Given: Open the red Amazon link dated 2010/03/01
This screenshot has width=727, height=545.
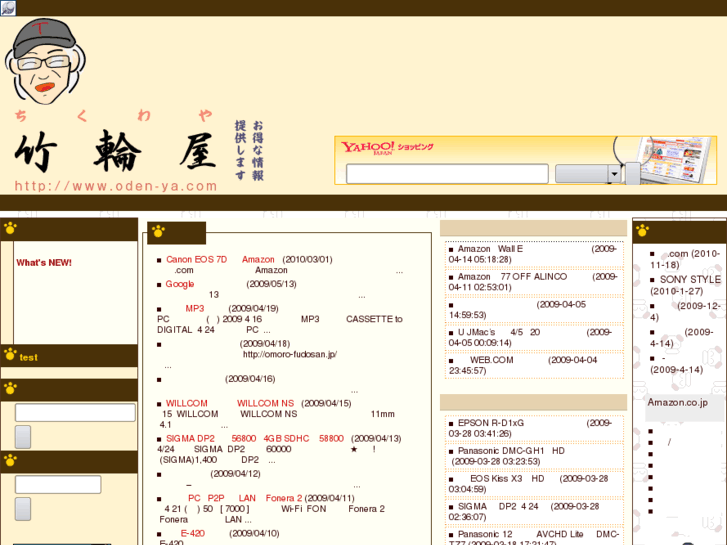Looking at the screenshot, I should tap(258, 259).
